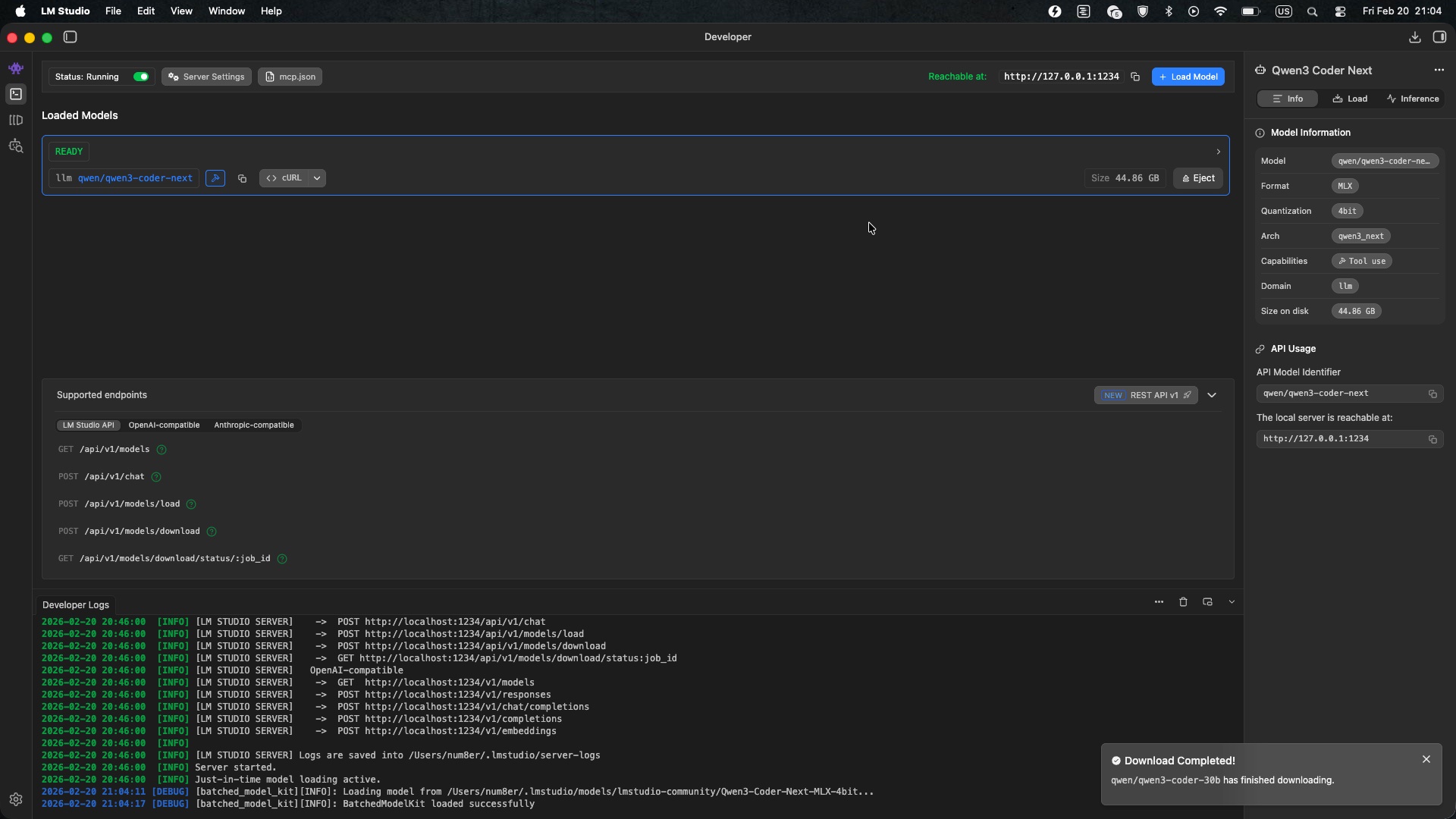
Task: Open the Developer terminal sidebar icon
Action: pos(15,93)
